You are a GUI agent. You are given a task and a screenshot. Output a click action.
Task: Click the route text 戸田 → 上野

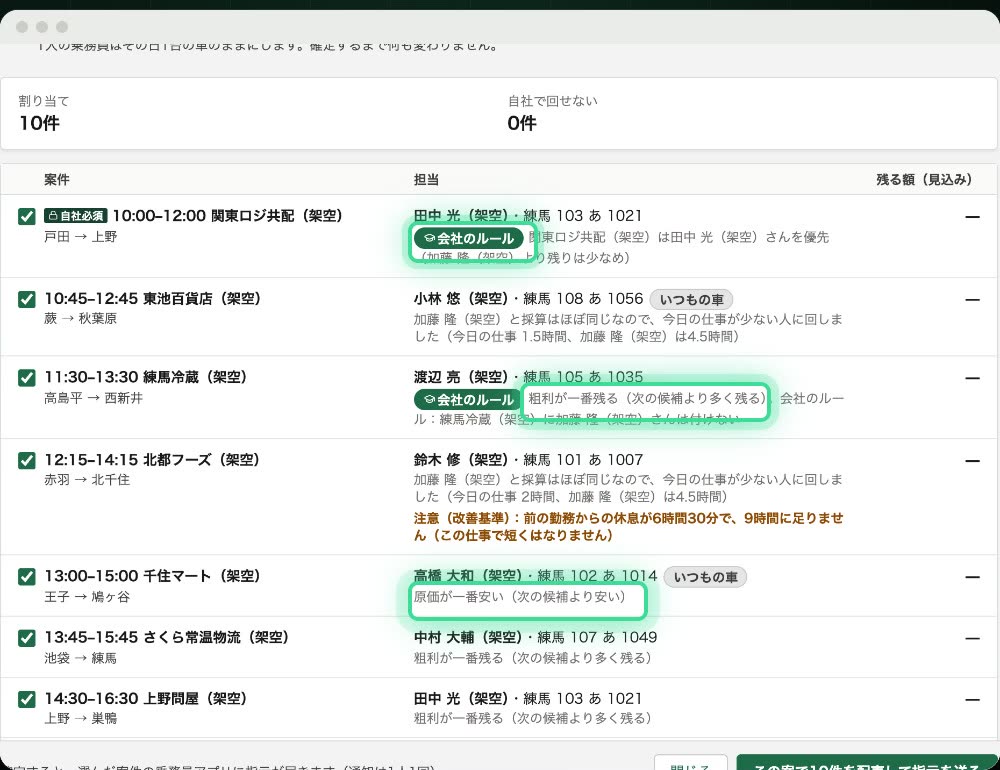(x=80, y=237)
